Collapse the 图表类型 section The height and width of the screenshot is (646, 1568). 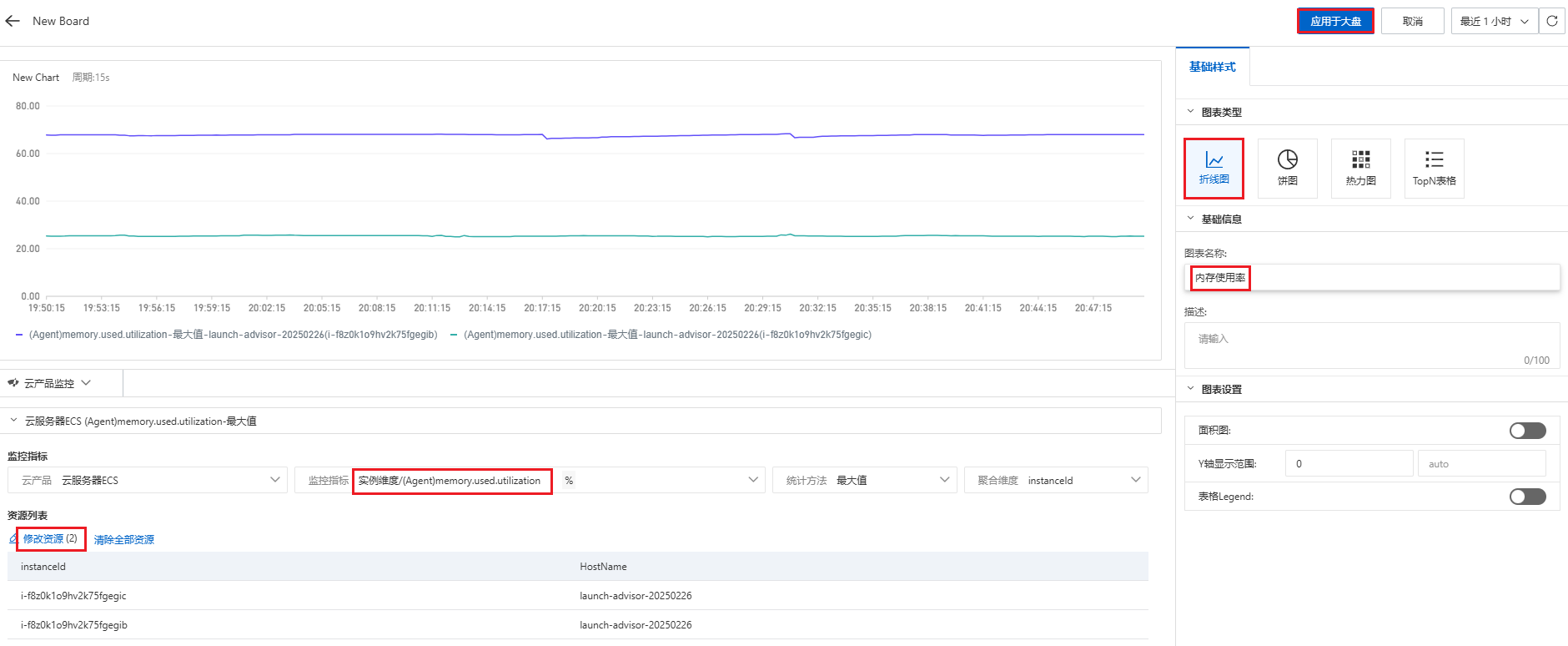pyautogui.click(x=1190, y=112)
